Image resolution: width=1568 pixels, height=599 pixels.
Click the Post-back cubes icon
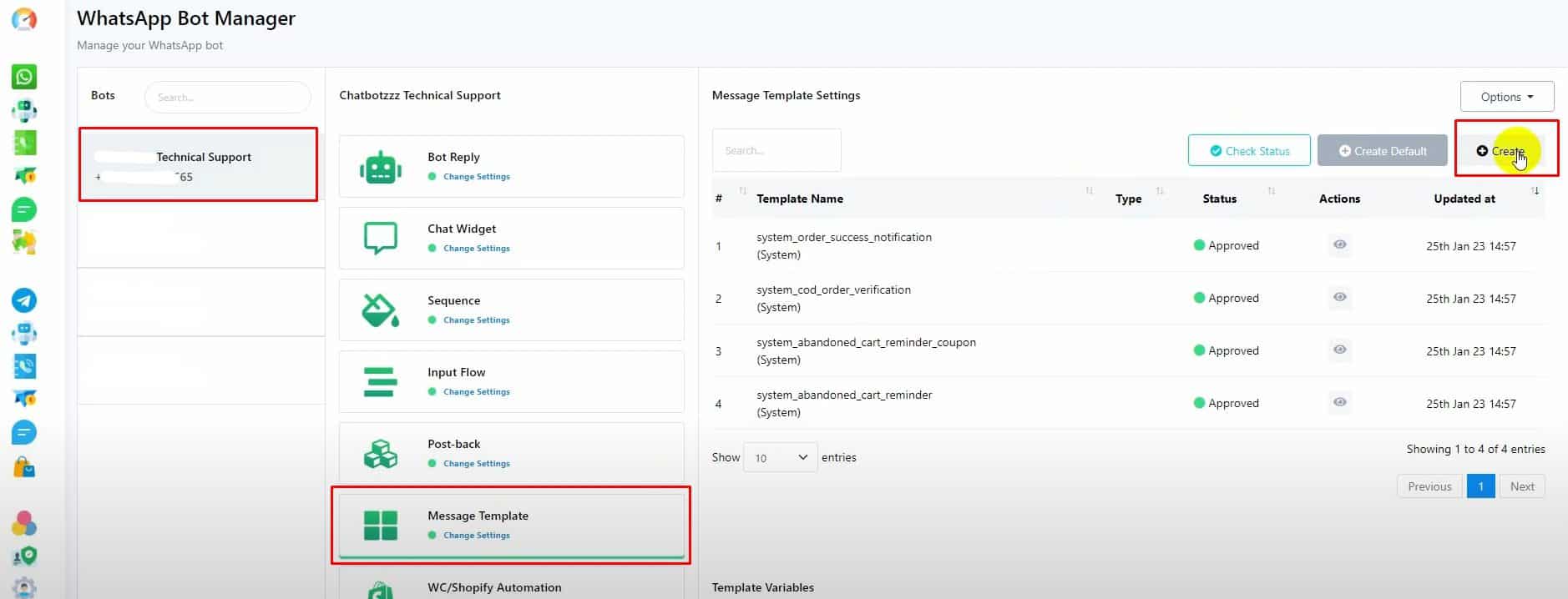pyautogui.click(x=381, y=454)
